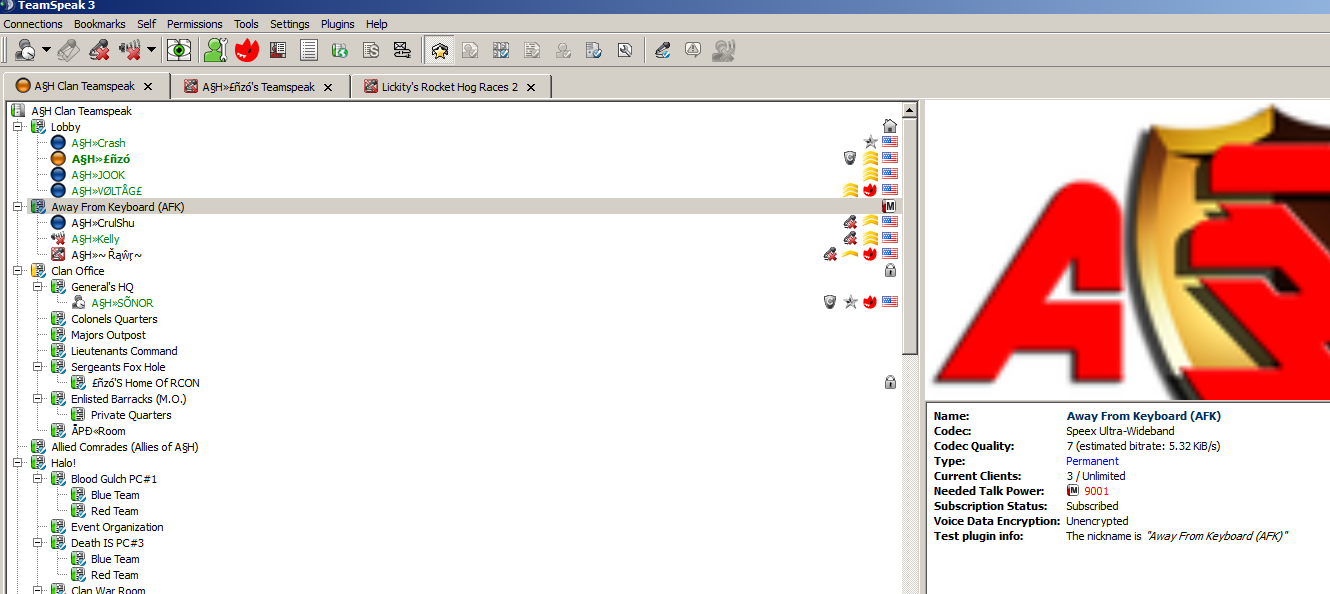Close the A§H Clan Teamspeak tab
The image size is (1330, 594).
148,87
